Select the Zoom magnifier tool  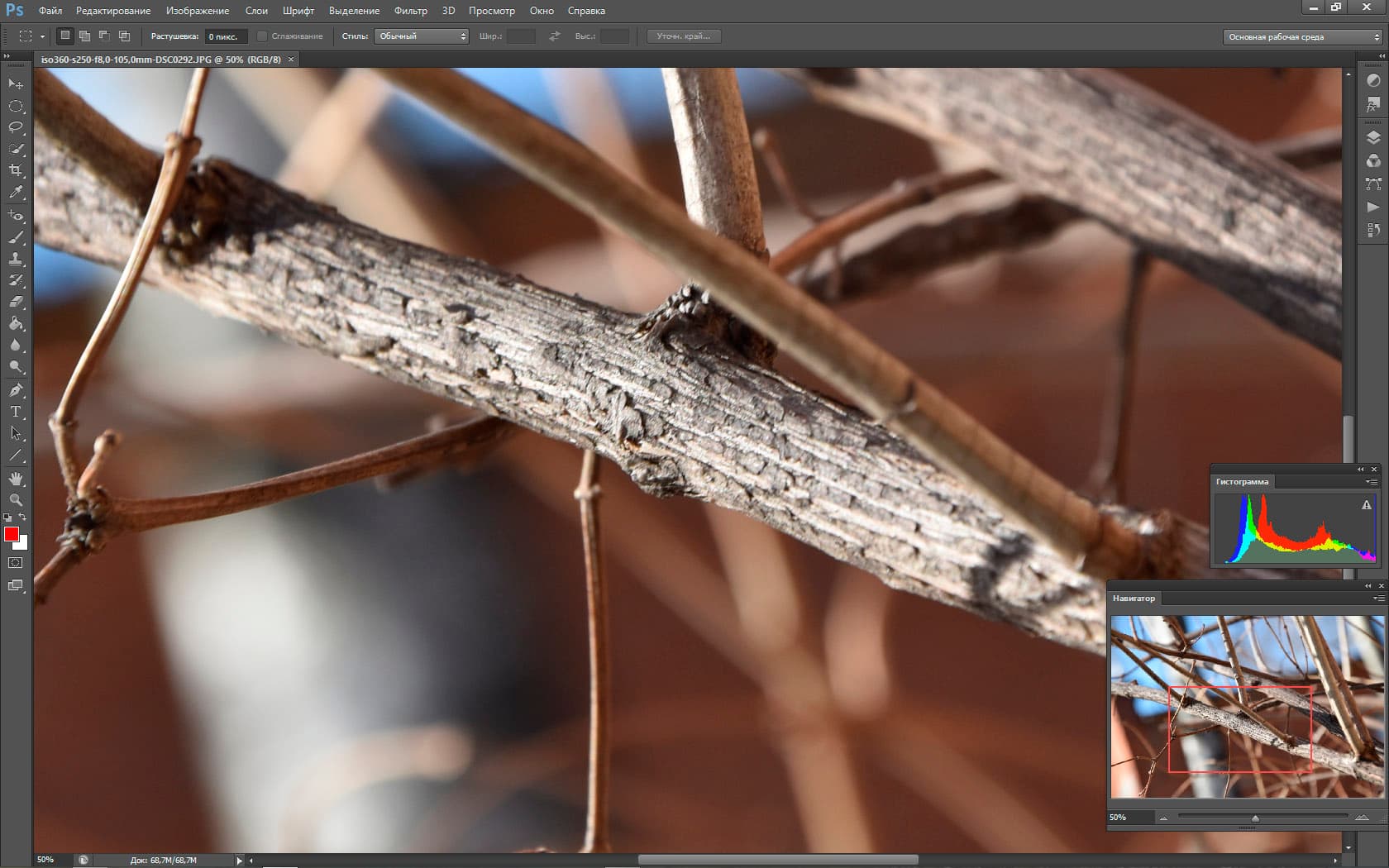click(x=16, y=500)
